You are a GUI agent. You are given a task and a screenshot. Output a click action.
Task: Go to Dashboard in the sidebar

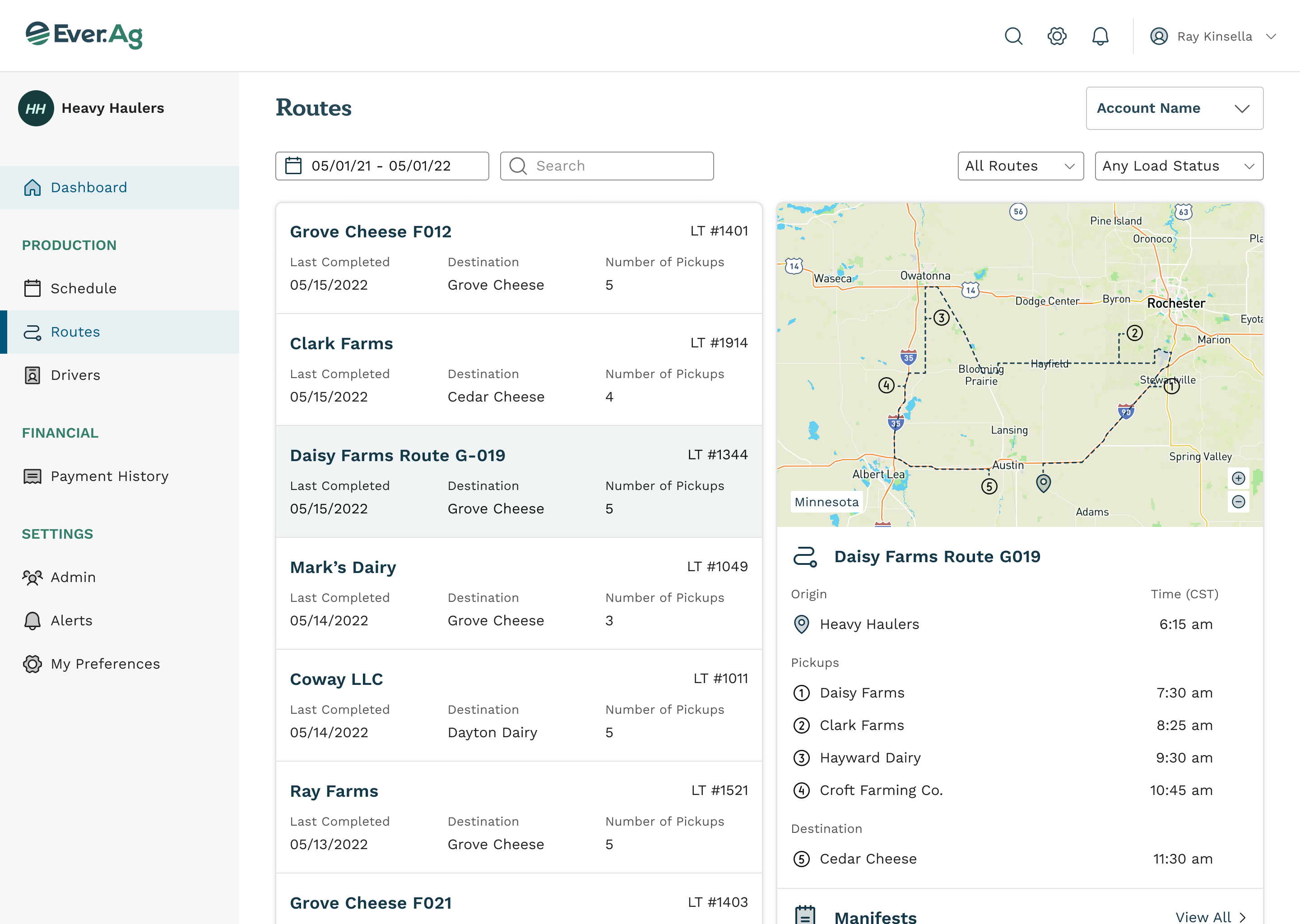[x=120, y=187]
